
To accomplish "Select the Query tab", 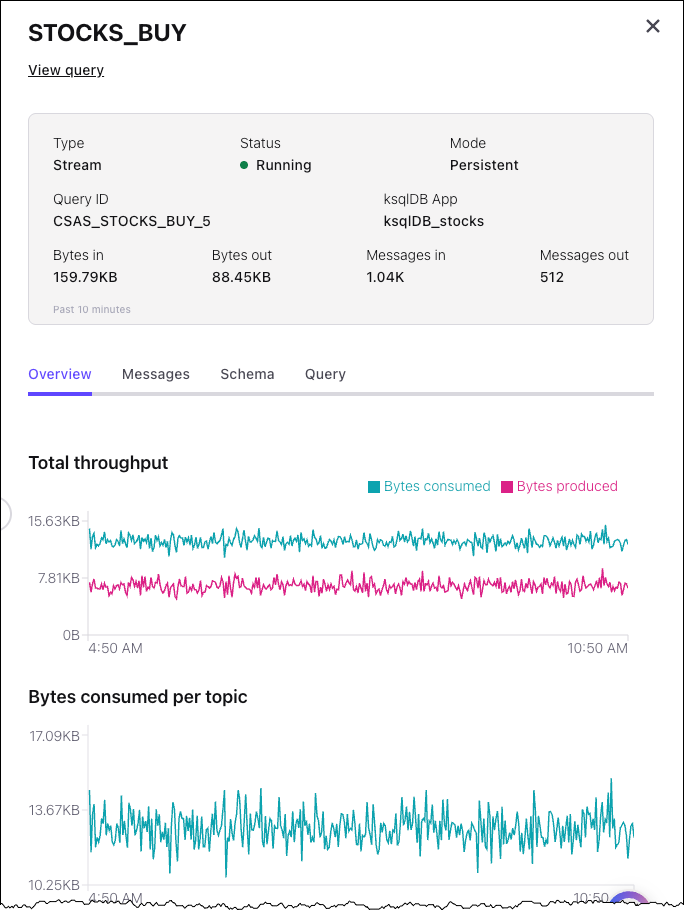I will tap(325, 374).
